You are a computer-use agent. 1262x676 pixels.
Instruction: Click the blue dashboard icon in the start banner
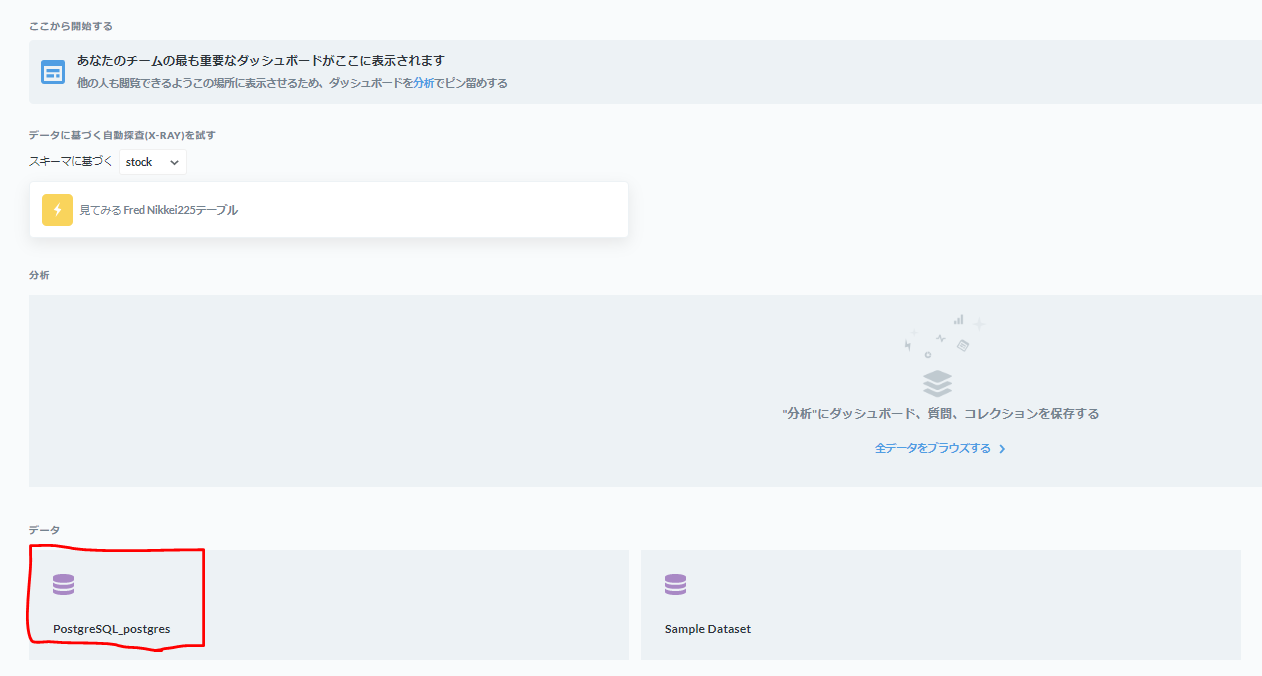pyautogui.click(x=52, y=71)
